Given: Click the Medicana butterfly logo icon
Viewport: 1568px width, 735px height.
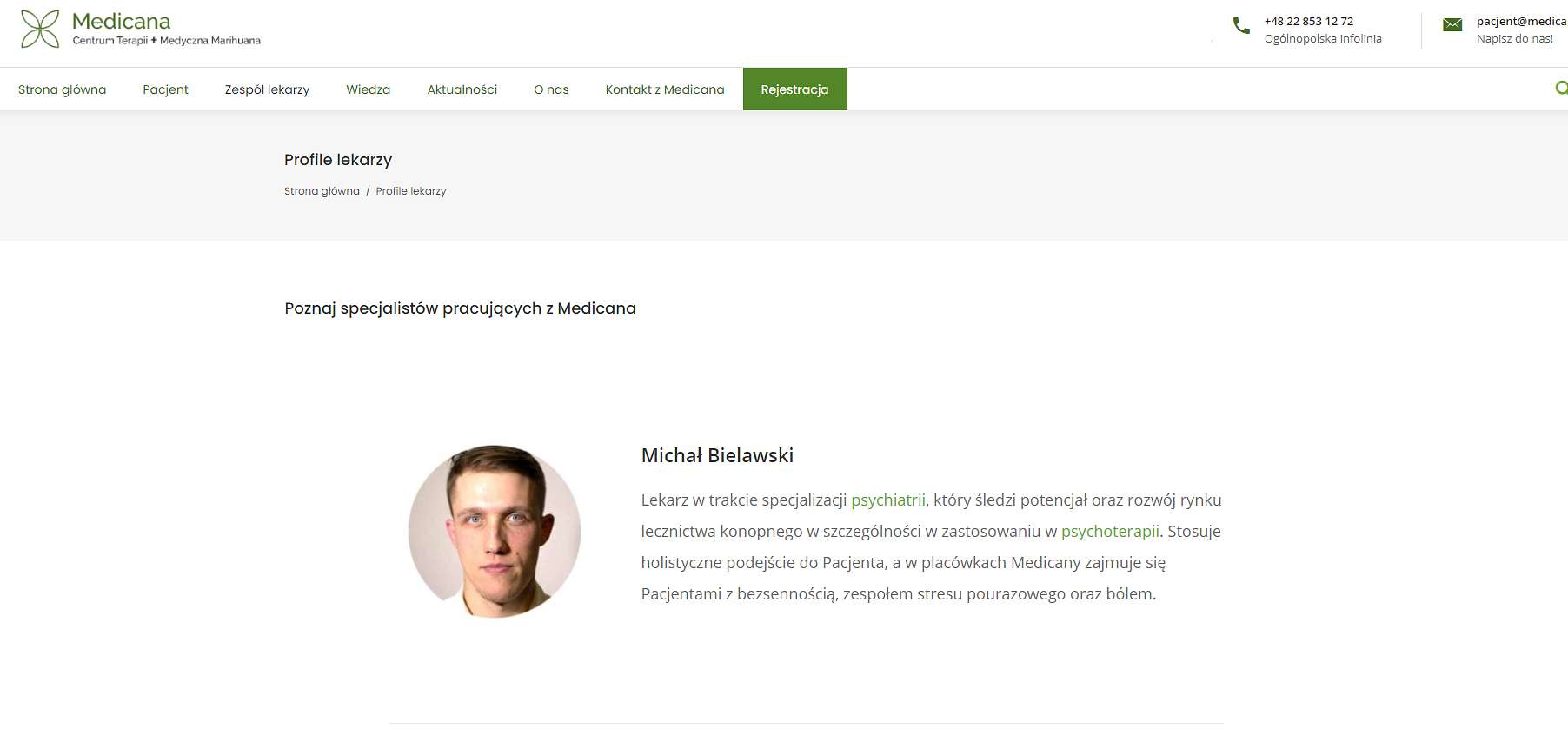Looking at the screenshot, I should click(x=40, y=29).
